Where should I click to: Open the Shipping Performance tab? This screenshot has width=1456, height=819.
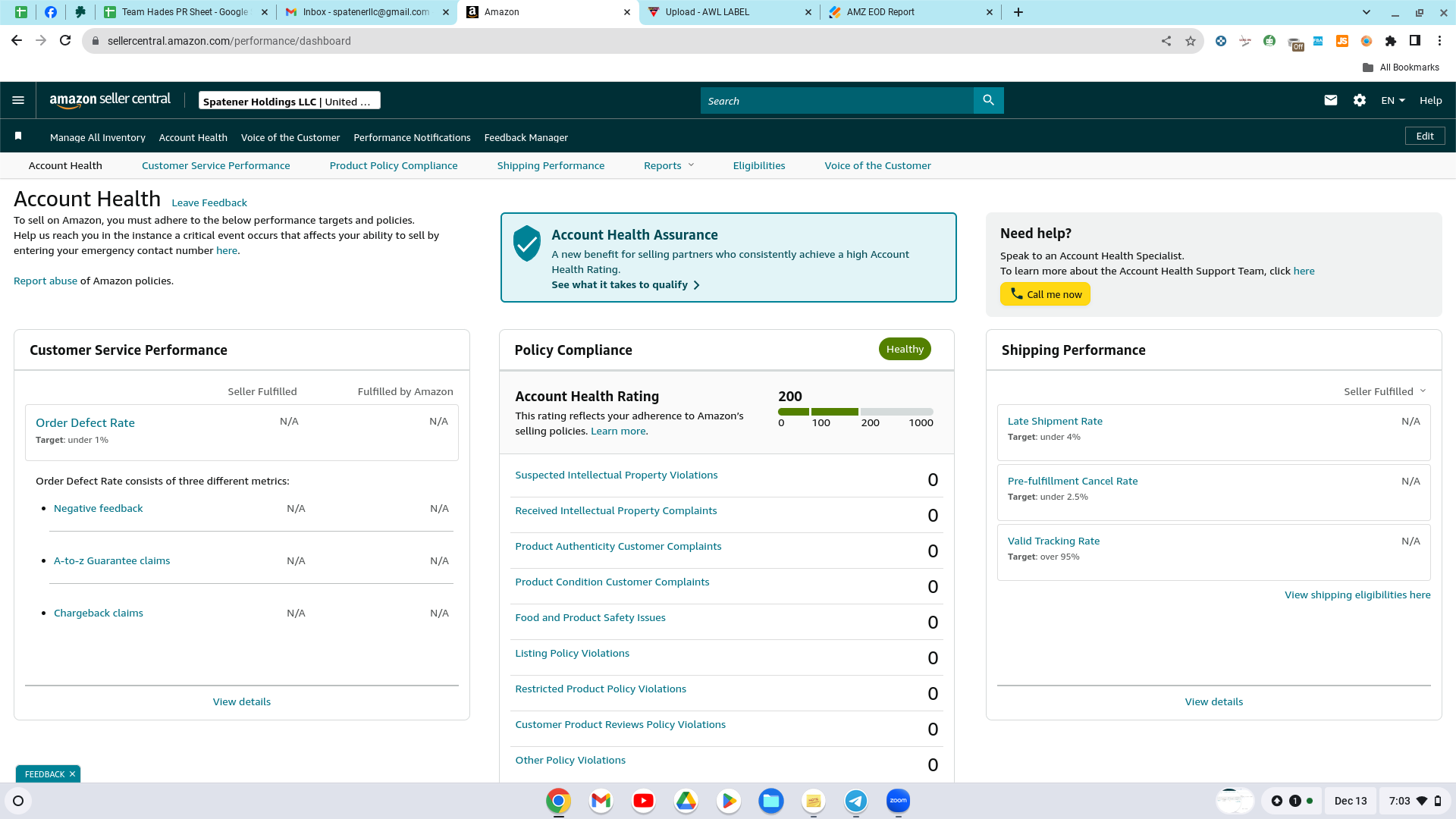[551, 165]
